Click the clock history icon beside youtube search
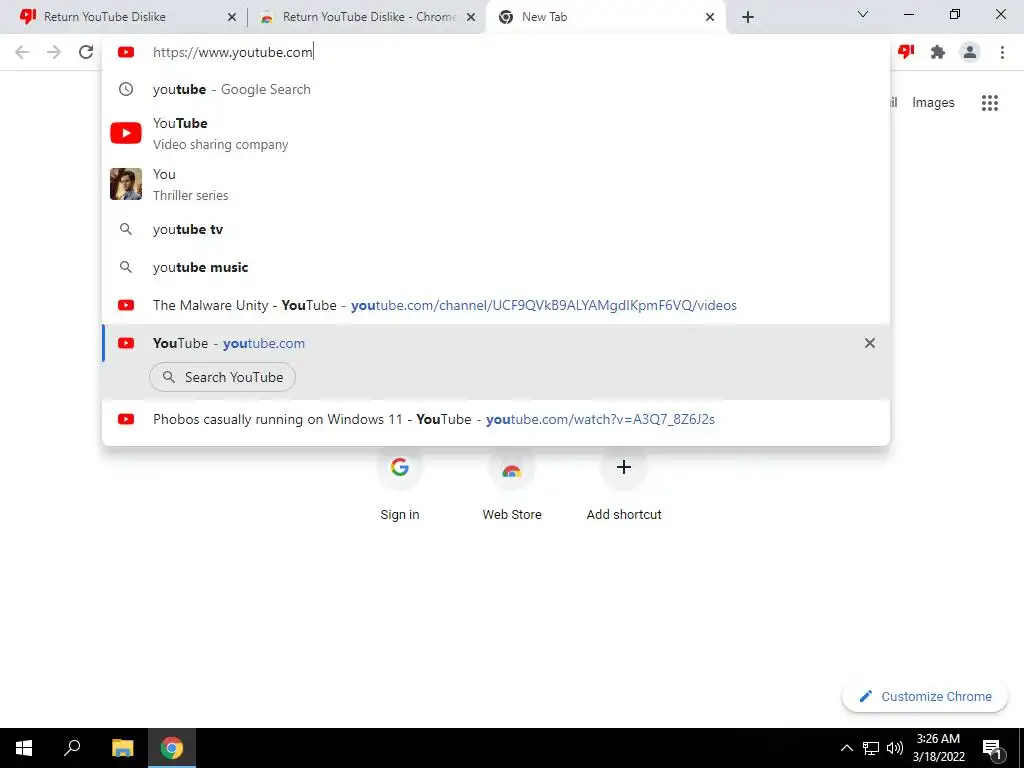 tap(125, 89)
